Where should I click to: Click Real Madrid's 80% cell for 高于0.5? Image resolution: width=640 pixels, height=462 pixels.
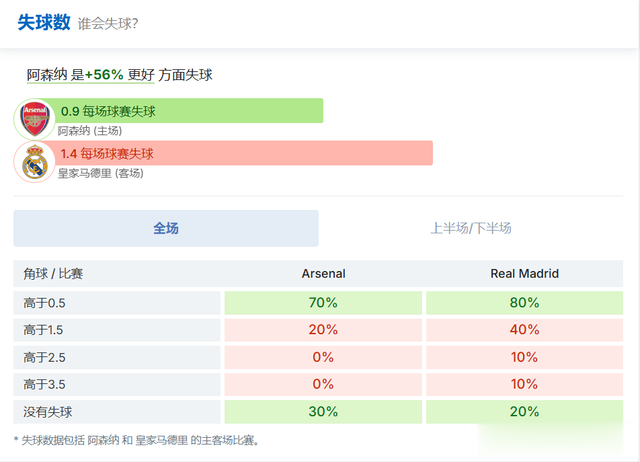point(524,302)
